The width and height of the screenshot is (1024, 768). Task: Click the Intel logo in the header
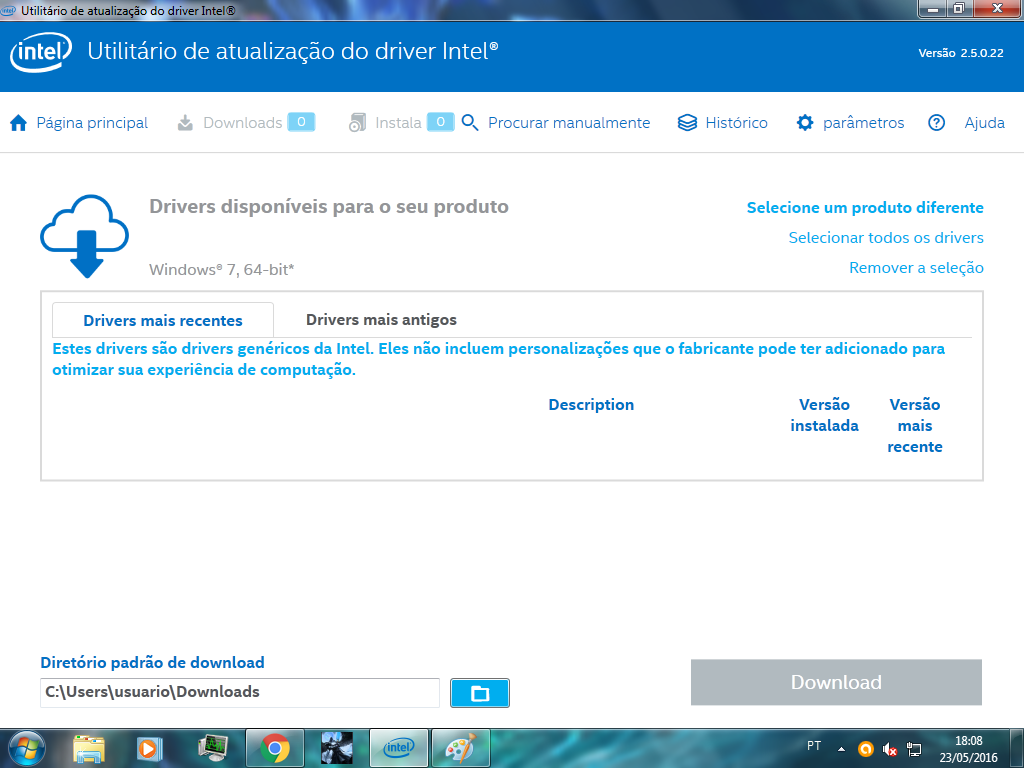click(41, 52)
